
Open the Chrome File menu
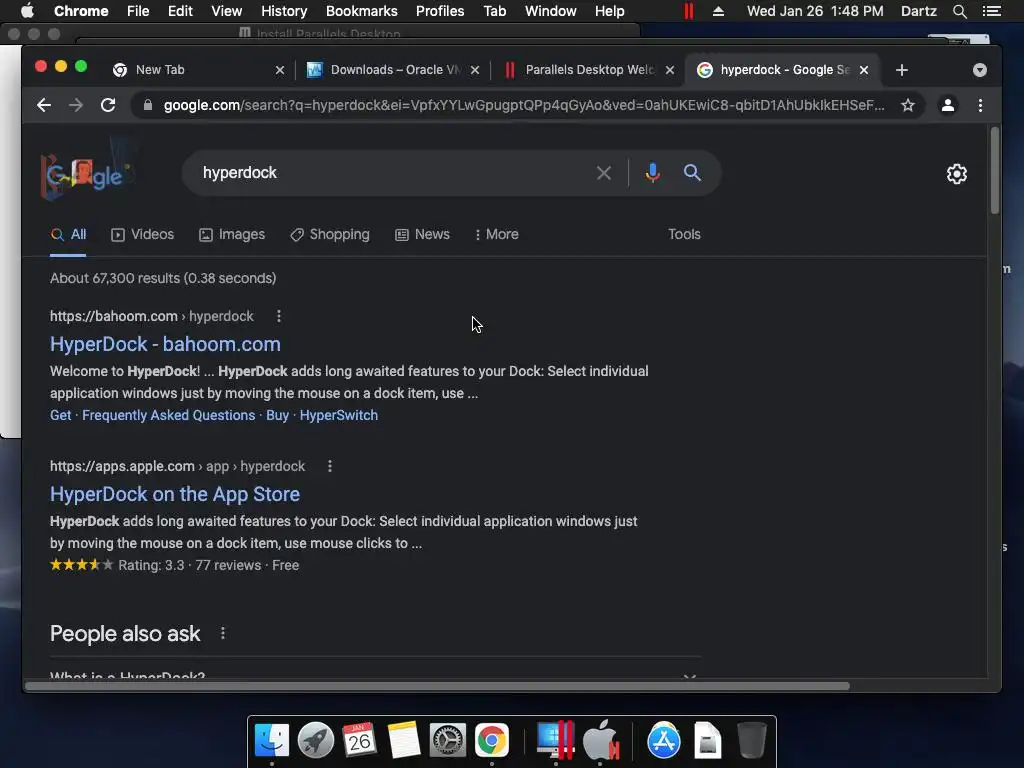138,11
